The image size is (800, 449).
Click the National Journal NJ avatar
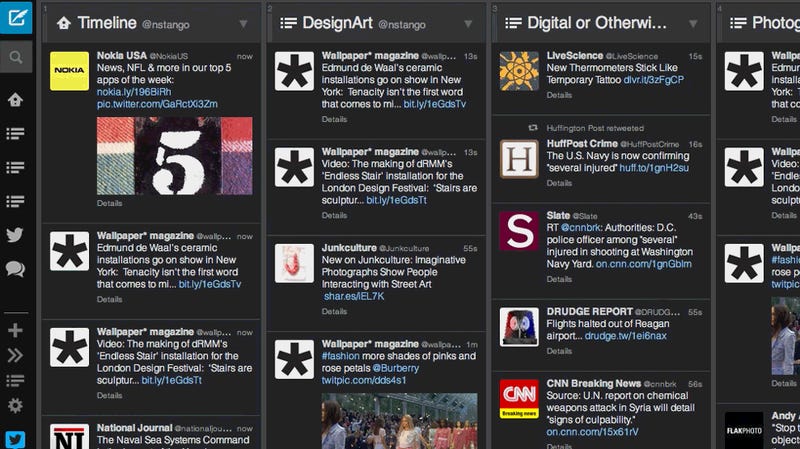pyautogui.click(x=69, y=437)
